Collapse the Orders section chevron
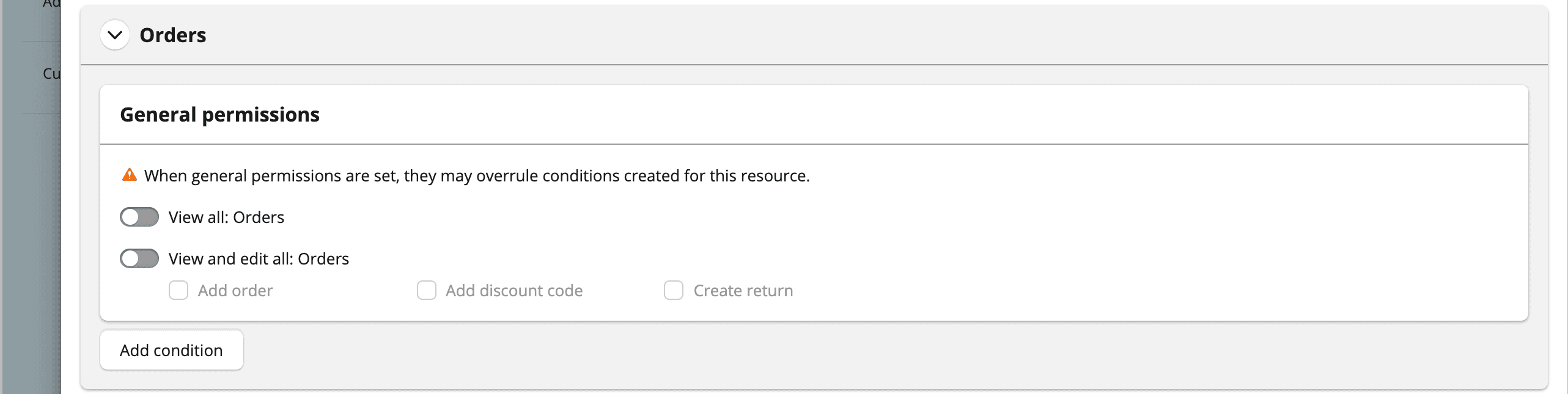 click(115, 35)
